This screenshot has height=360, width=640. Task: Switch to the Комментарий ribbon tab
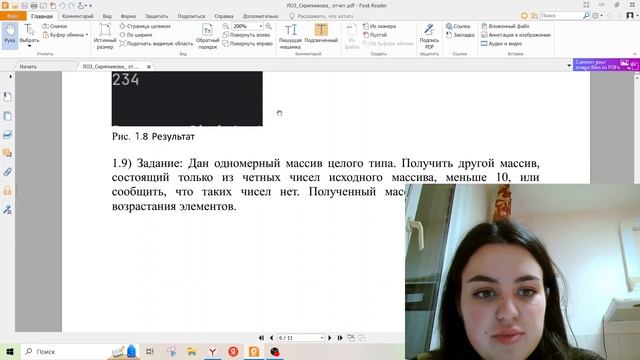click(78, 16)
